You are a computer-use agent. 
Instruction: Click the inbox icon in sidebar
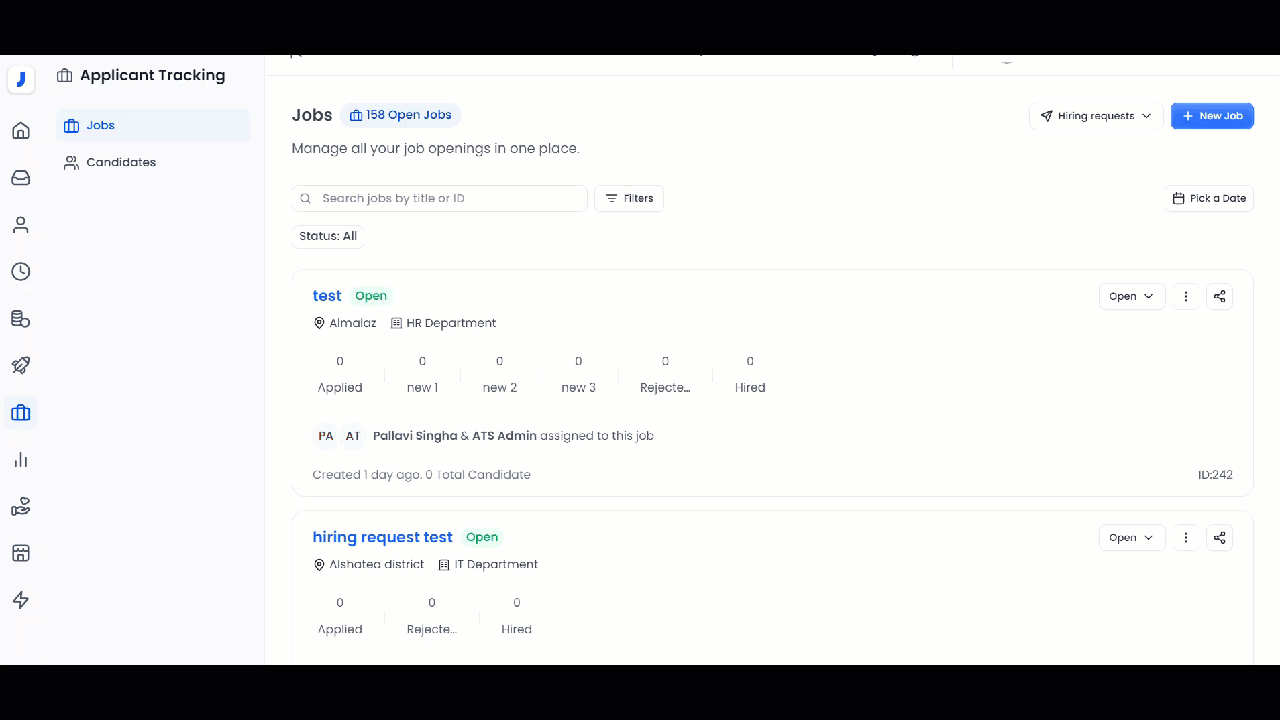[x=20, y=177]
